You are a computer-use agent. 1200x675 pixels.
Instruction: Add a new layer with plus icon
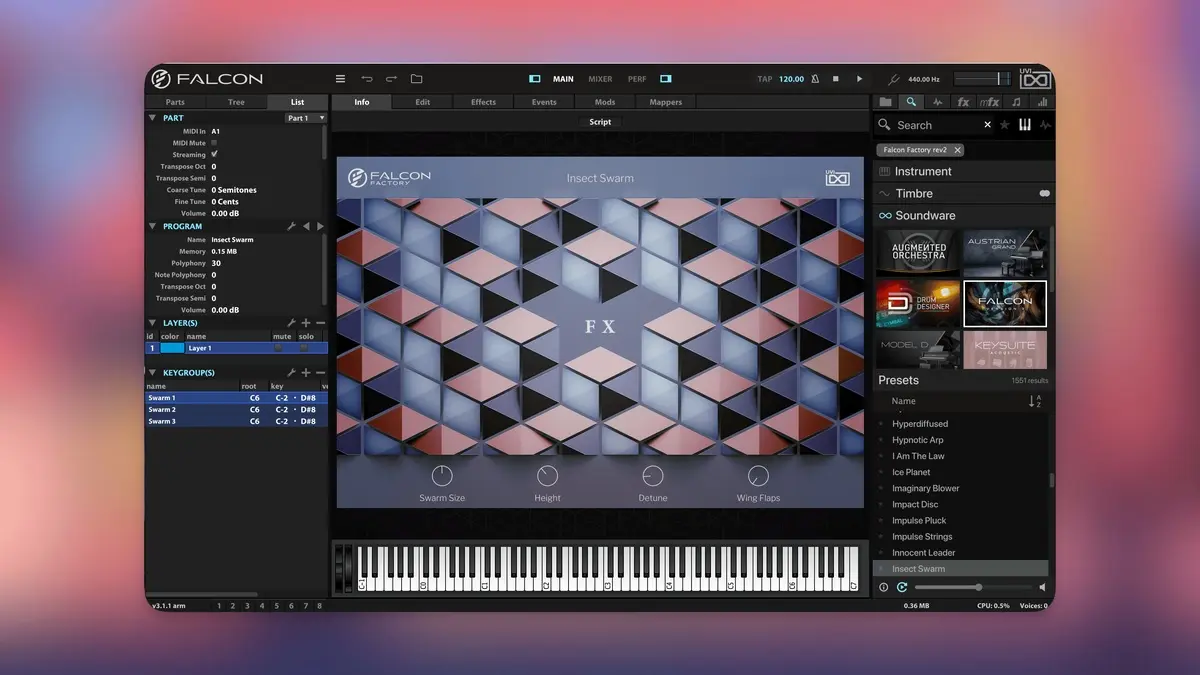306,323
